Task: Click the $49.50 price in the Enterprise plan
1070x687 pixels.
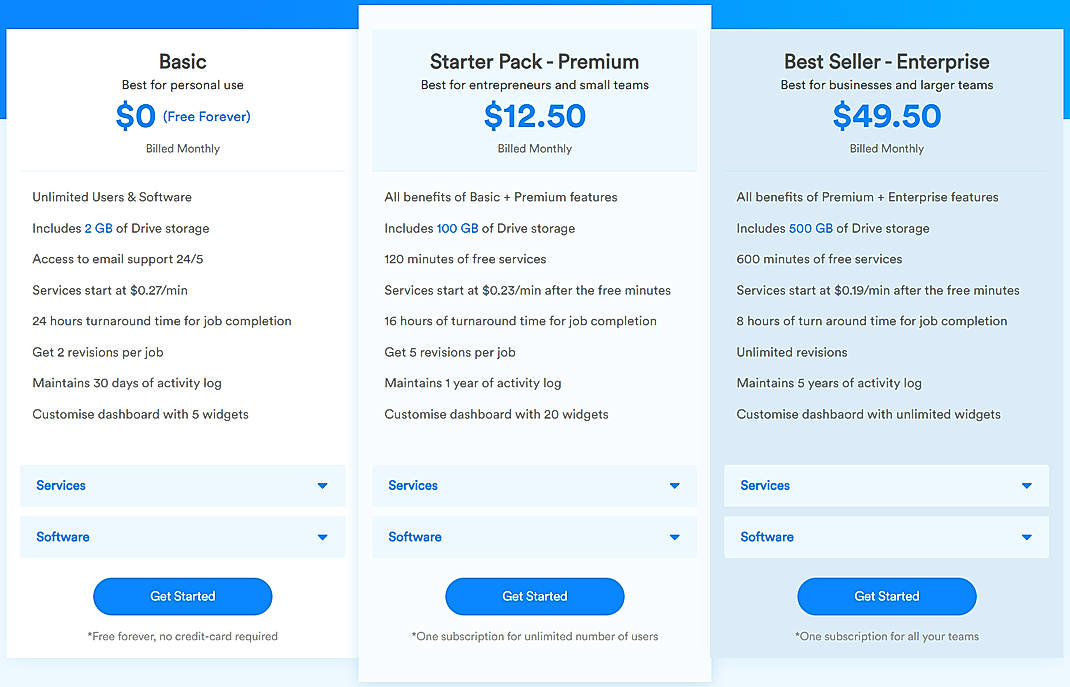Action: [x=886, y=117]
